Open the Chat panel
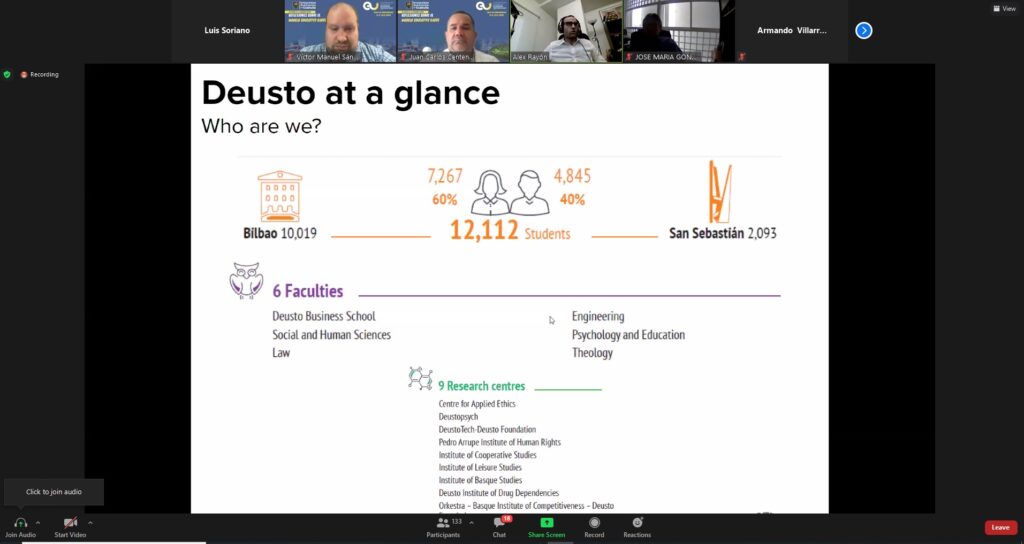The height and width of the screenshot is (544, 1024). (499, 526)
